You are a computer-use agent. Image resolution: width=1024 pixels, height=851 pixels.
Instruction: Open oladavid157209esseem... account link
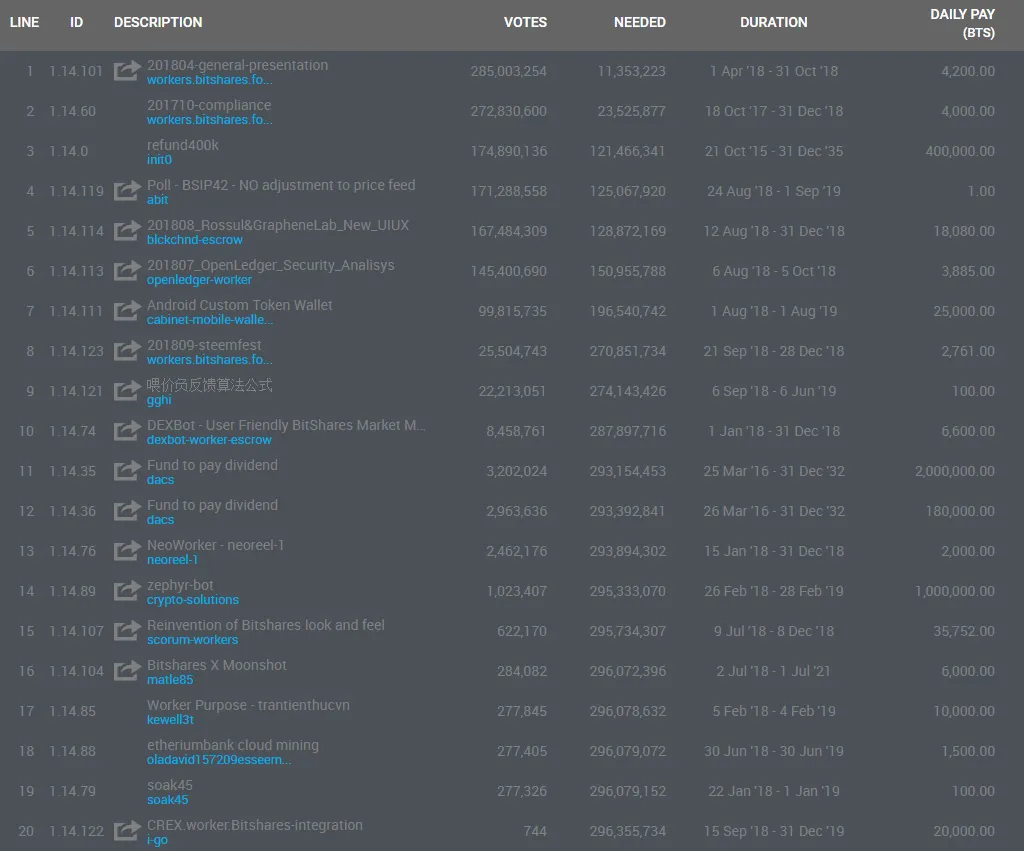pyautogui.click(x=219, y=760)
